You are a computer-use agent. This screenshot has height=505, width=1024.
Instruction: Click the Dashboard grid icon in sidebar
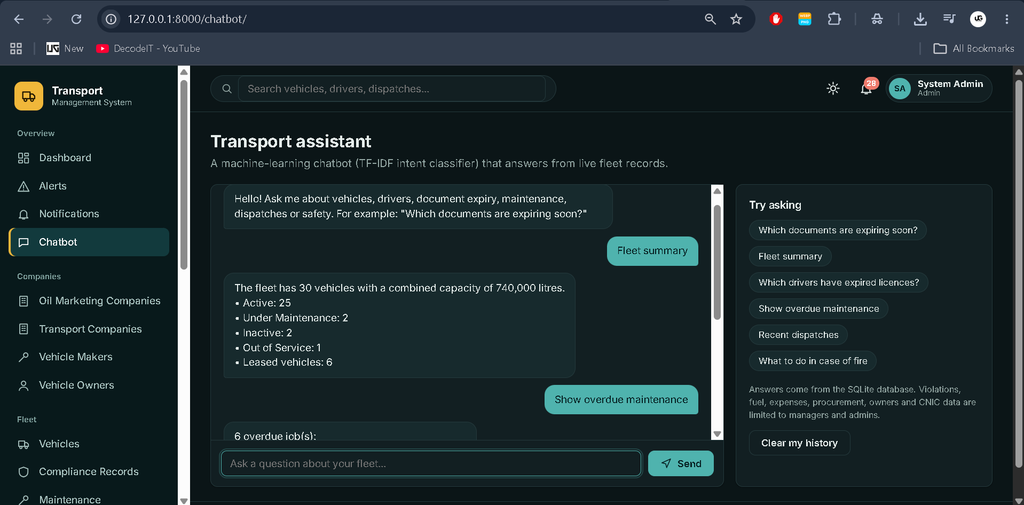24,157
